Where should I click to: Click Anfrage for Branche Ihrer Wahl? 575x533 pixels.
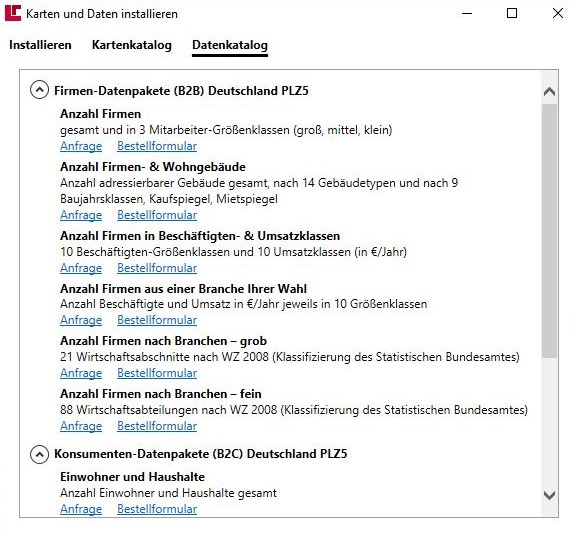pos(81,320)
